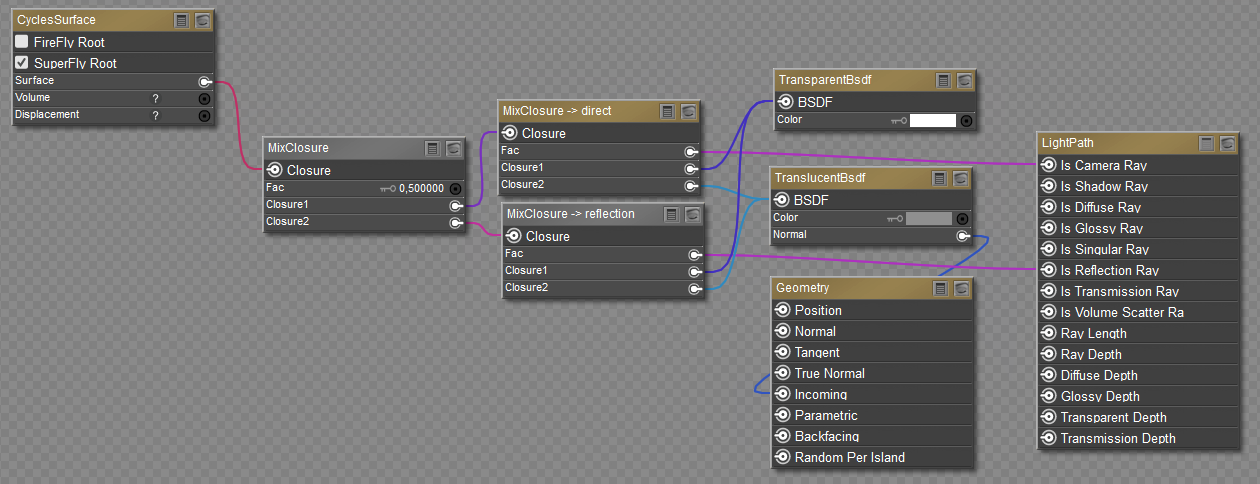Image resolution: width=1260 pixels, height=484 pixels.
Task: Open the white TransparentBsdf Color swatch
Action: [x=933, y=120]
